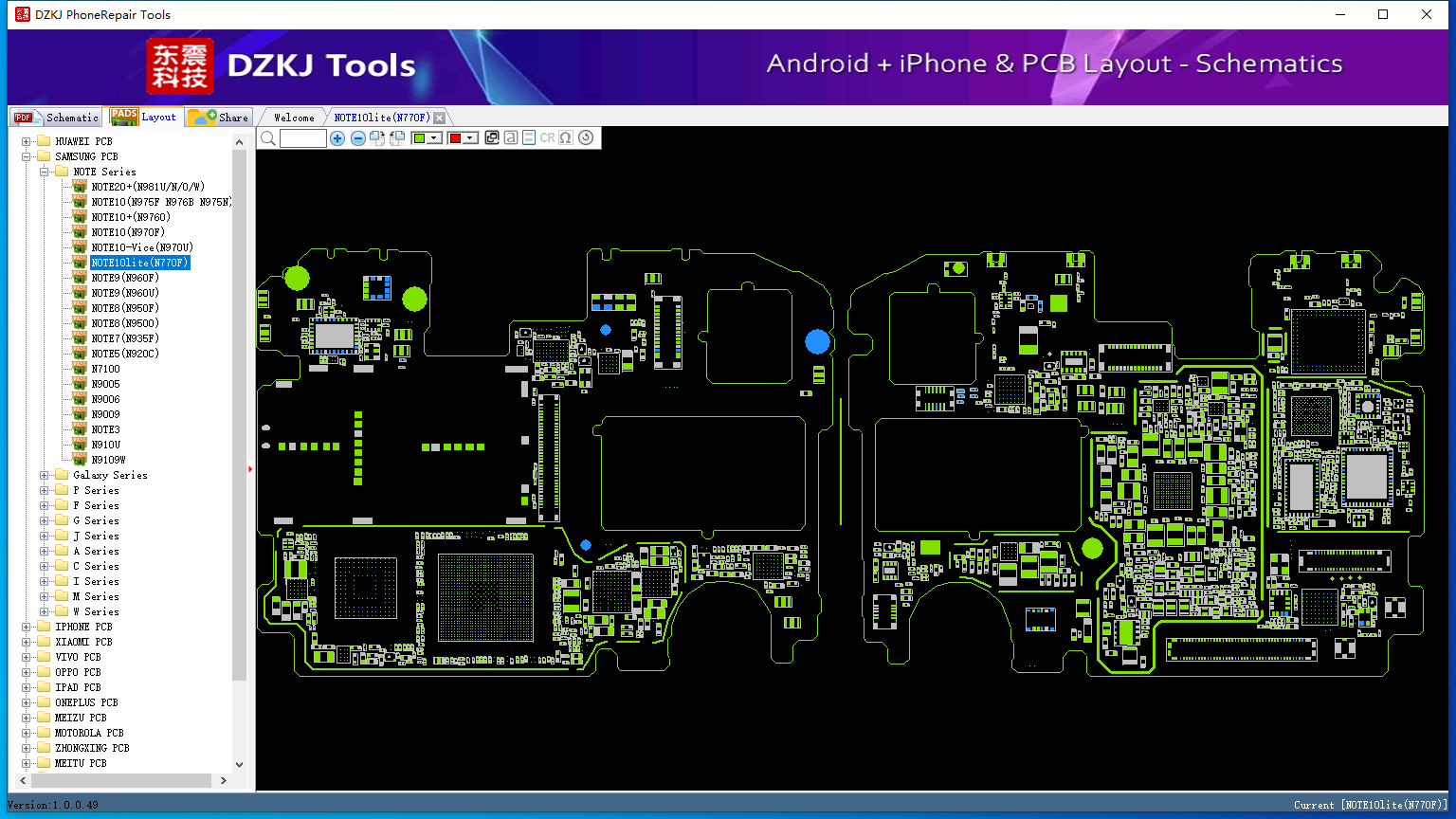Click the PADS icon beside NOTE20+(N981U/N/O/W)
Viewport: 1456px width, 819px height.
[81, 187]
